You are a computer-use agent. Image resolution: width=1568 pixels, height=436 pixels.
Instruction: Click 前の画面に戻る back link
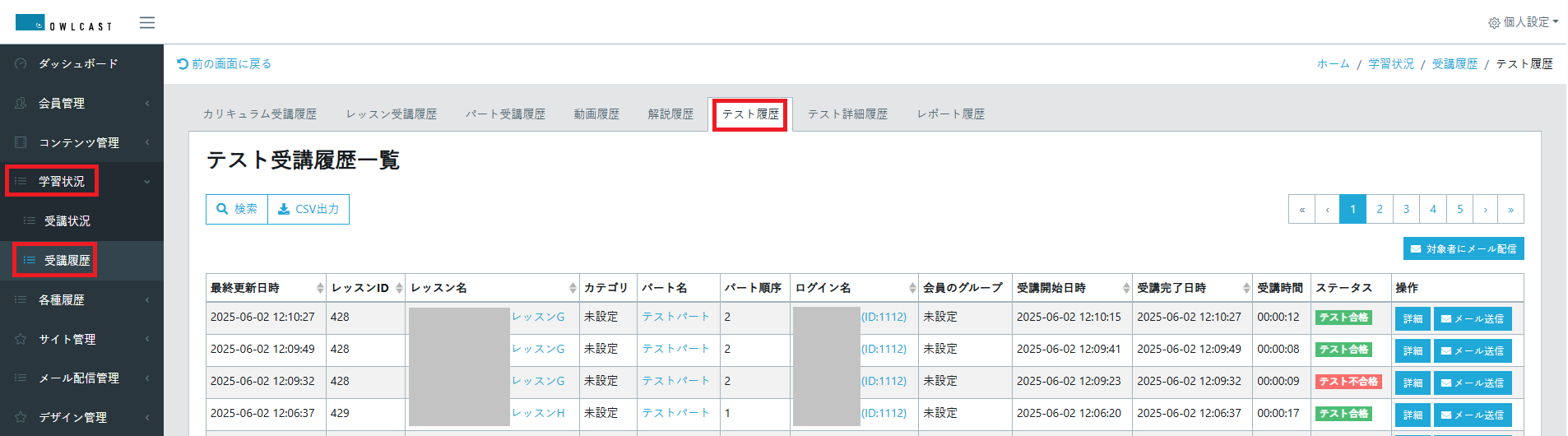pyautogui.click(x=225, y=63)
